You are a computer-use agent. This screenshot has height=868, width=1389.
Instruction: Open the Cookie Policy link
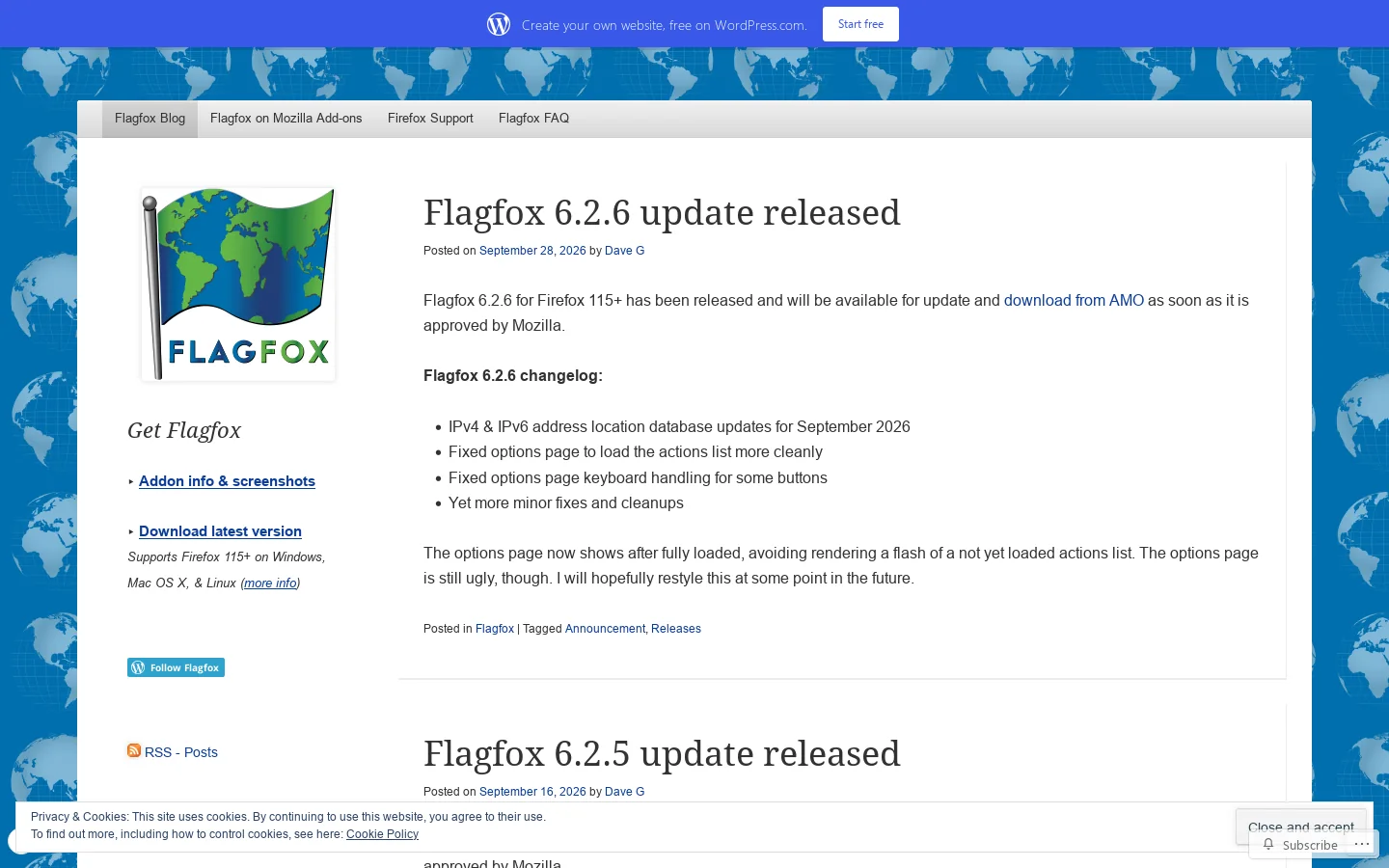coord(382,834)
